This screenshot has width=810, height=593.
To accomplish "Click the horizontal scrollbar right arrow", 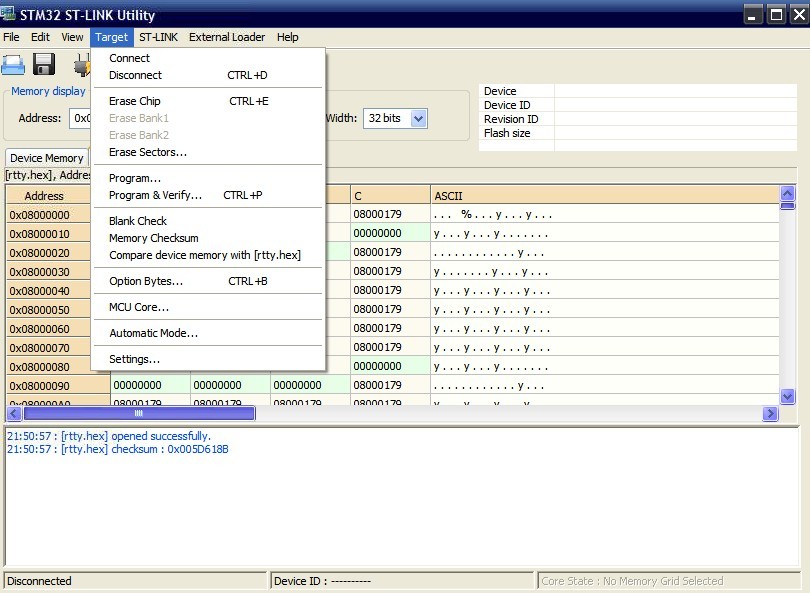I will tap(770, 413).
